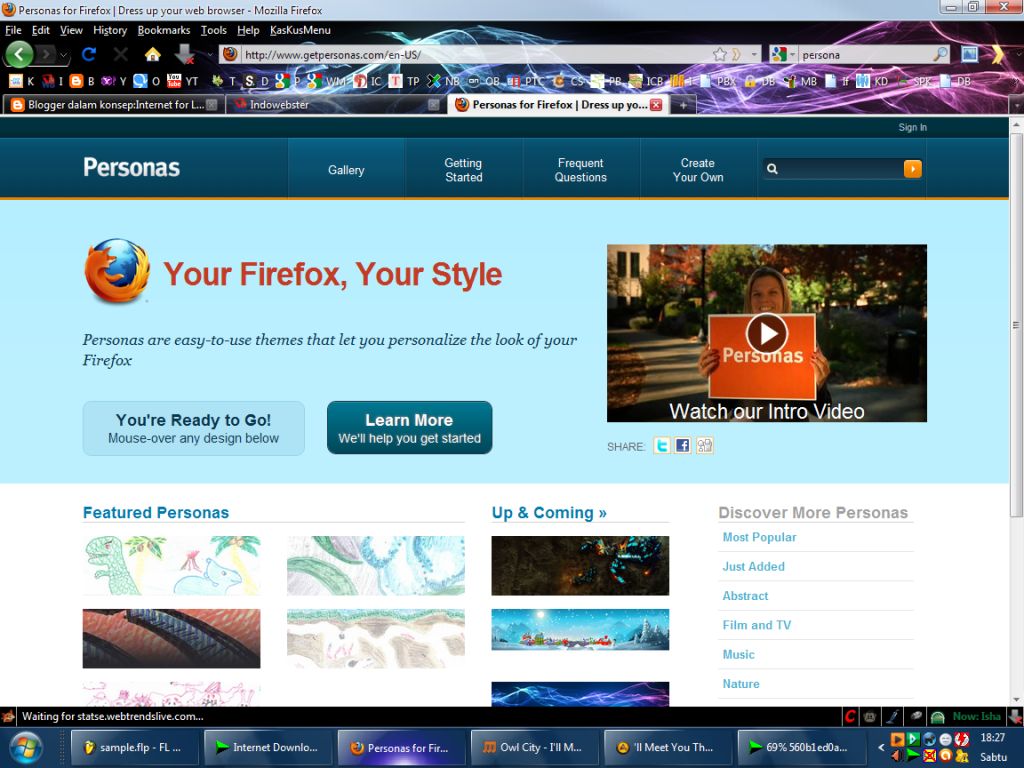Open the Downloads arrow toolbar icon
The image size is (1024, 768).
(185, 54)
